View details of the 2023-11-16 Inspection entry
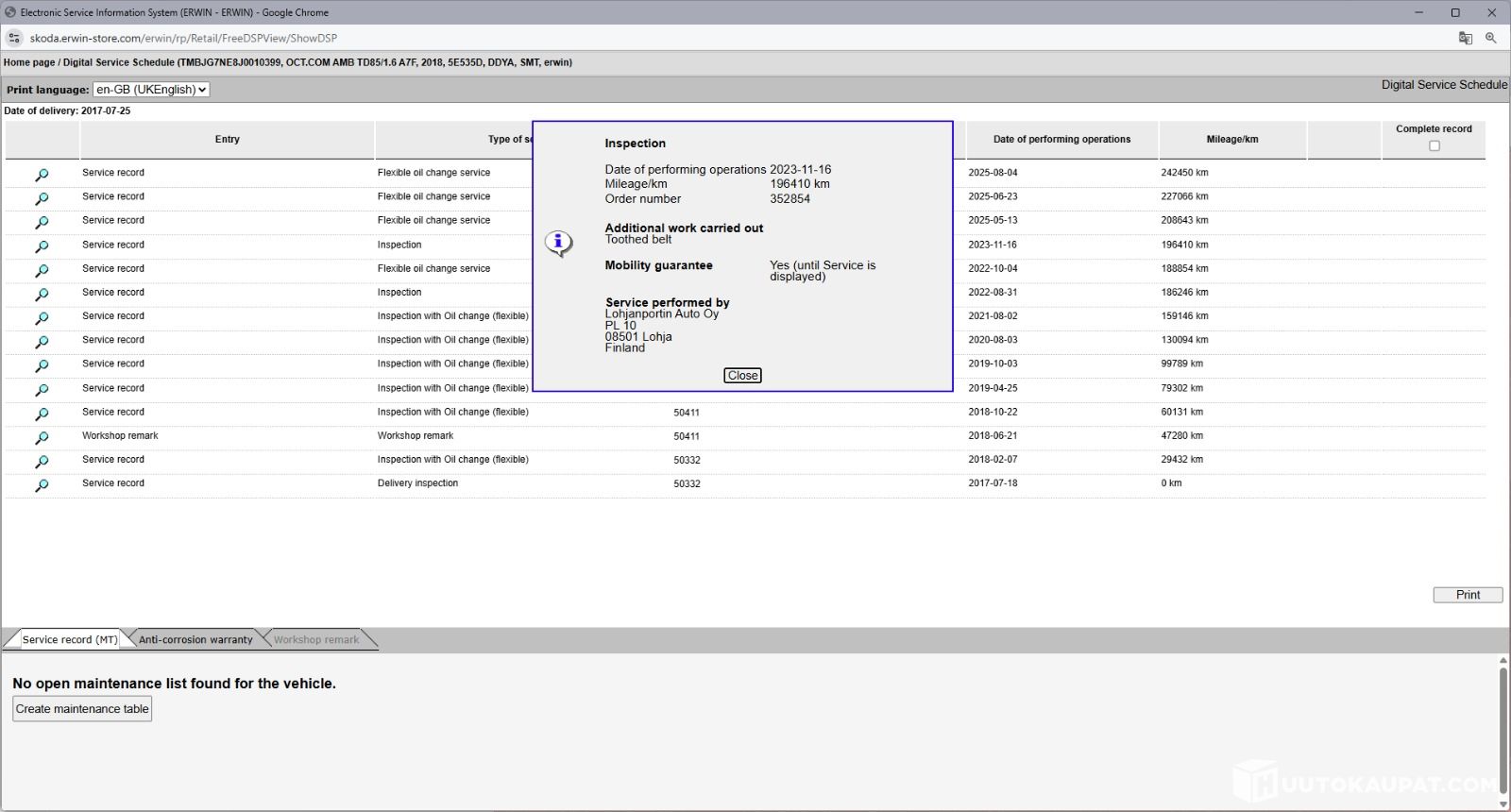The image size is (1511, 812). 42,246
